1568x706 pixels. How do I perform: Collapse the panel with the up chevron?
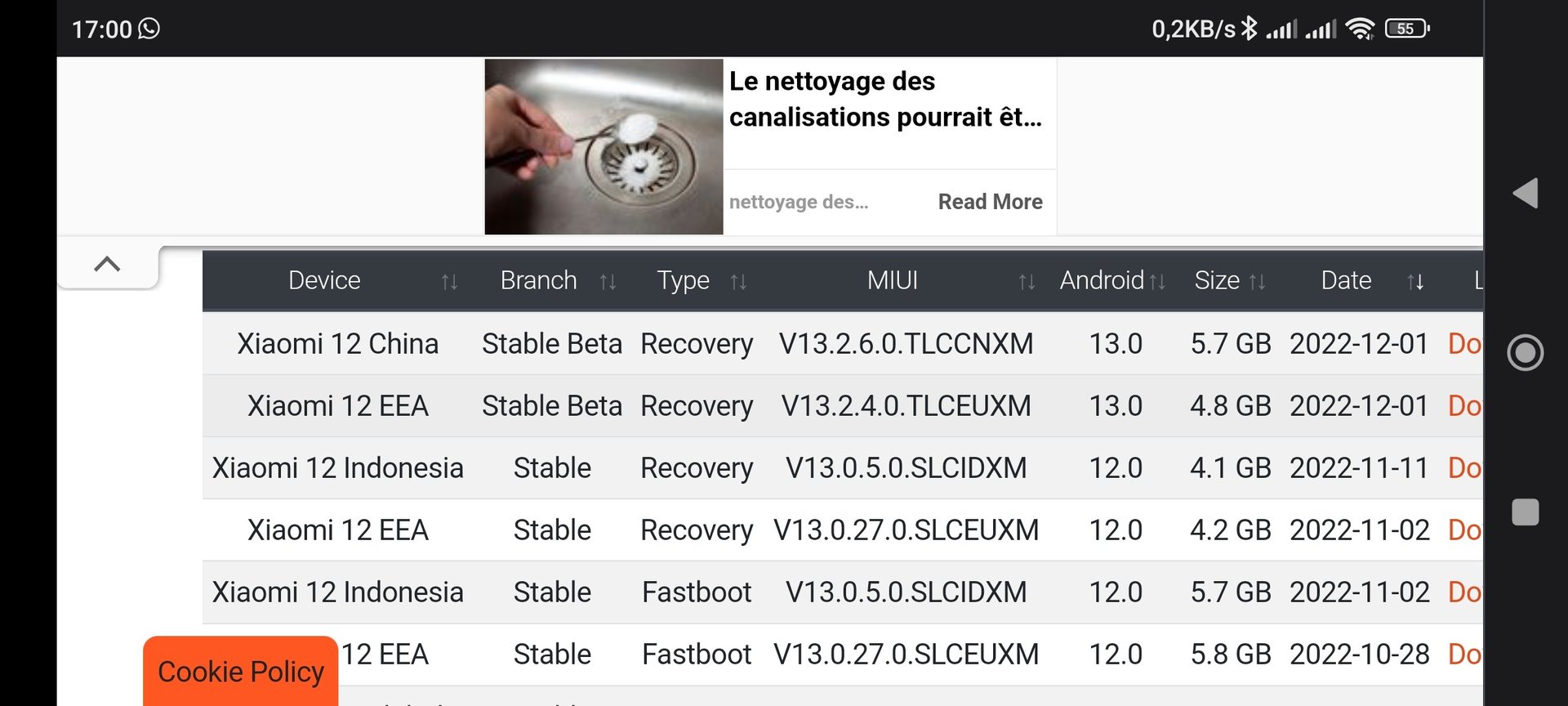[107, 264]
